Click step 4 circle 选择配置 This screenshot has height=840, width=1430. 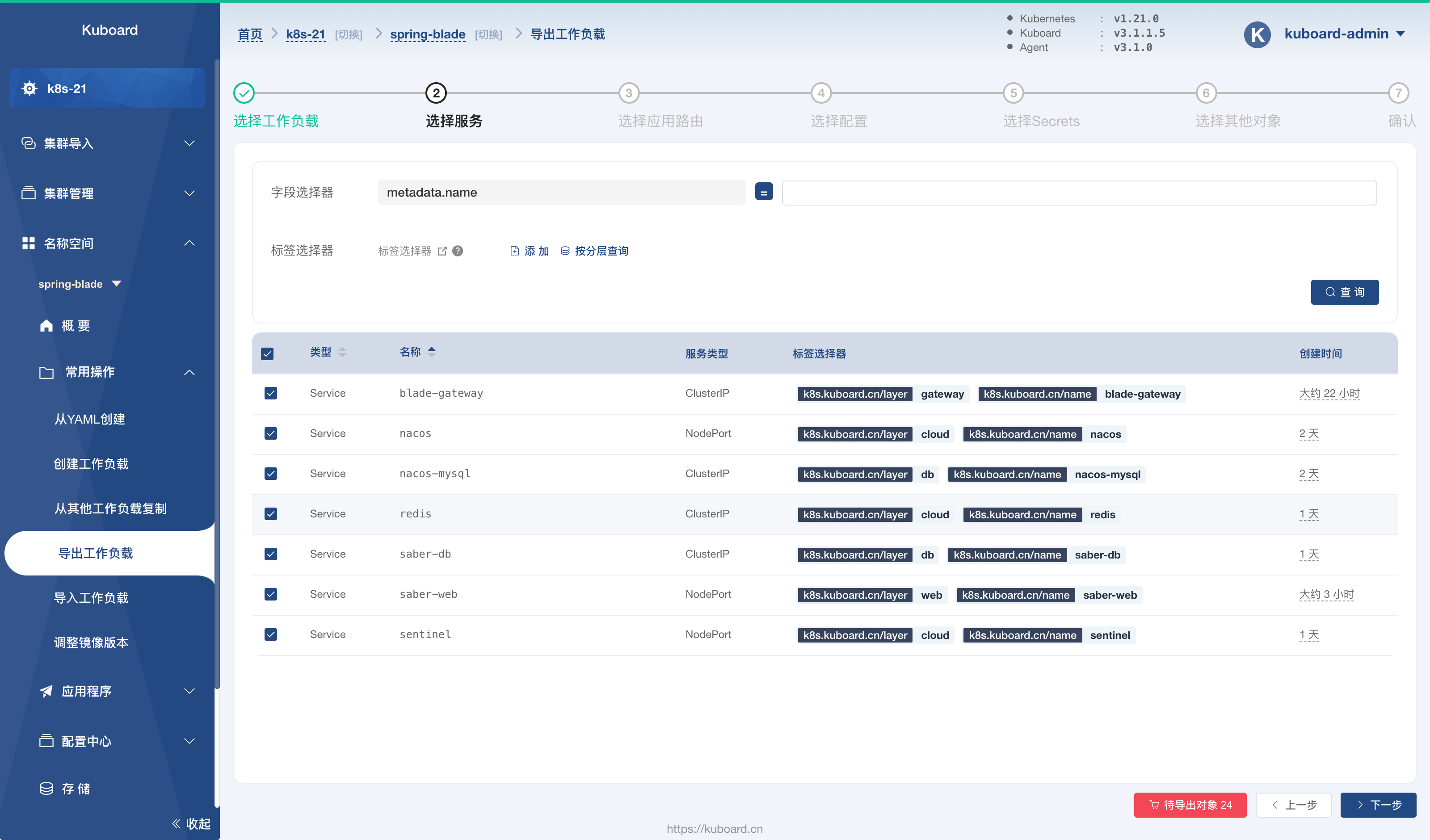tap(821, 93)
